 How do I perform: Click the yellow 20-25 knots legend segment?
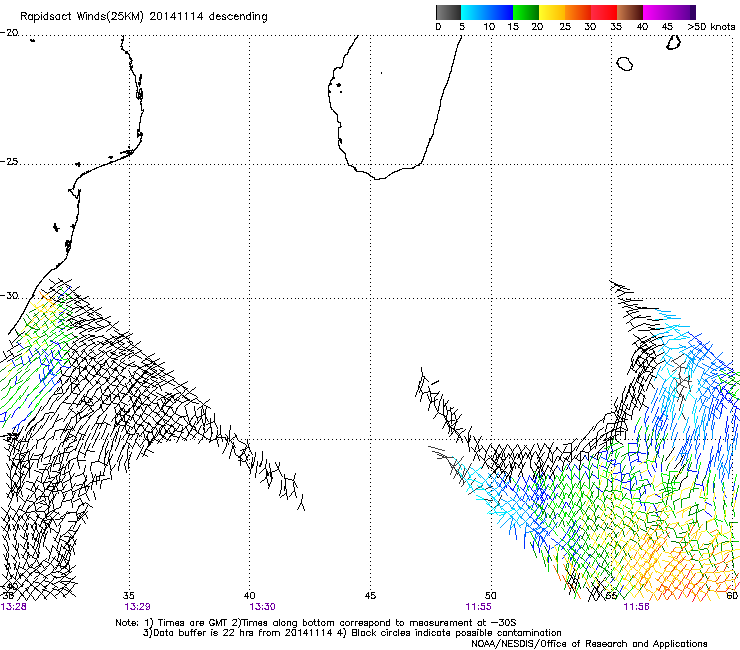click(x=552, y=12)
